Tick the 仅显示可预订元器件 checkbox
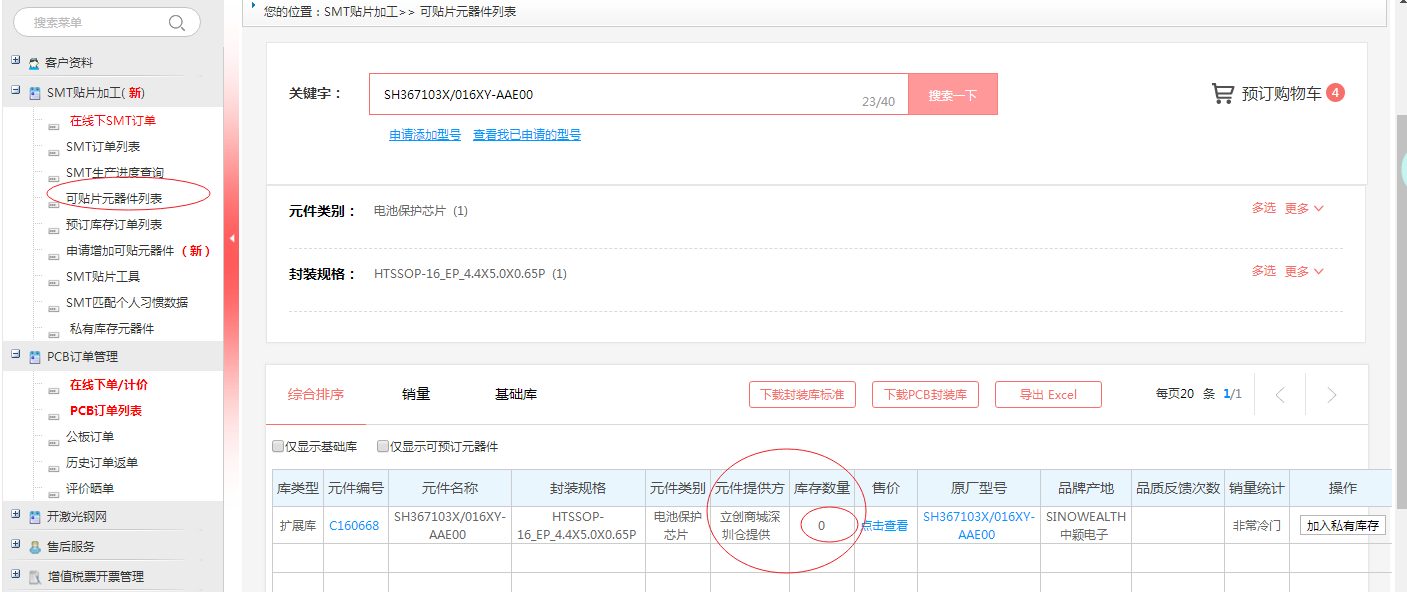1407x592 pixels. (x=383, y=446)
